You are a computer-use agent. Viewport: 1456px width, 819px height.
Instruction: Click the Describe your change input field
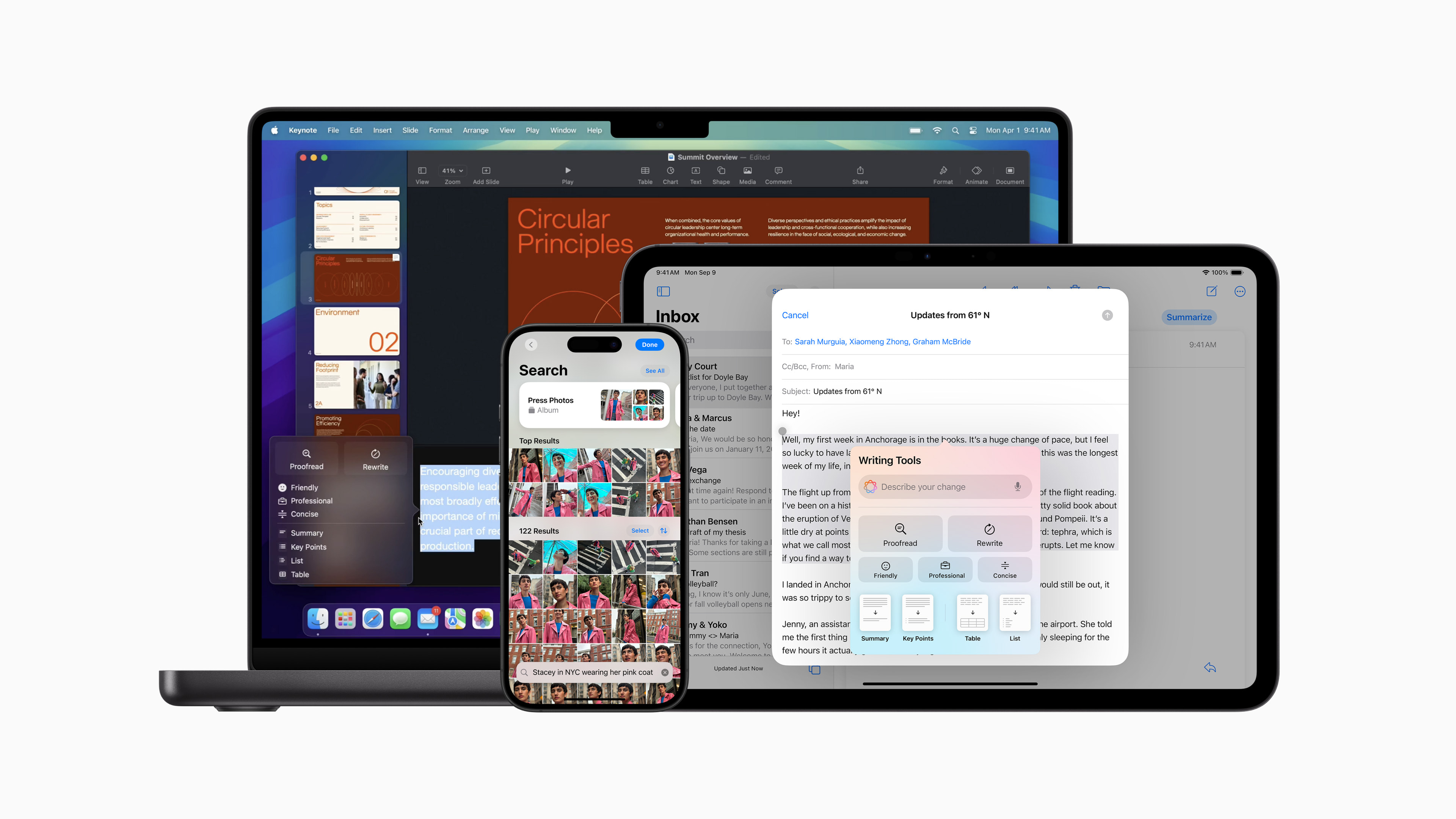(944, 487)
